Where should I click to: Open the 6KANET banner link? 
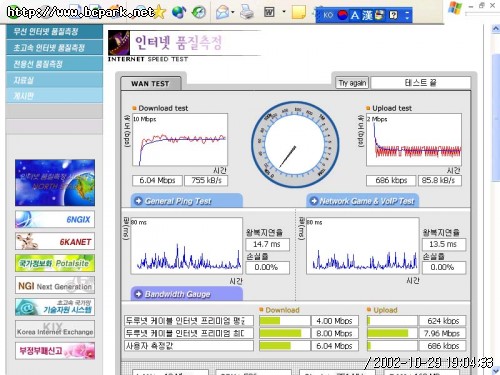pyautogui.click(x=55, y=241)
